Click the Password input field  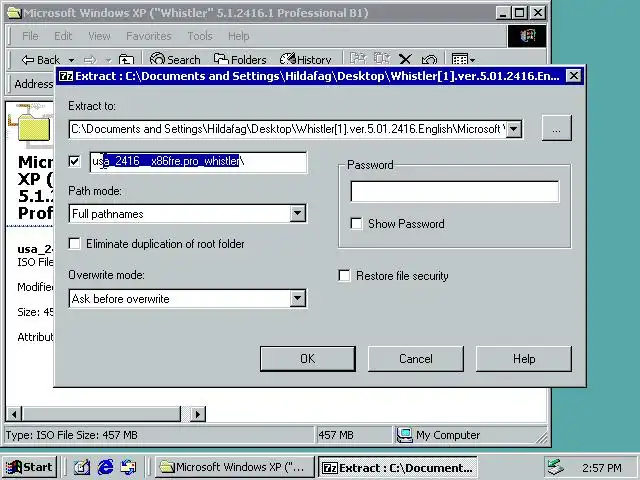[455, 191]
